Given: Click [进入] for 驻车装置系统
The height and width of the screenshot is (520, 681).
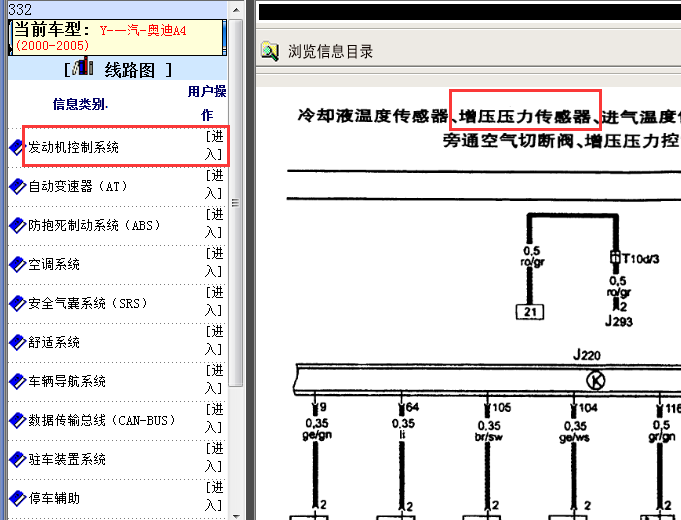Looking at the screenshot, I should coord(214,457).
